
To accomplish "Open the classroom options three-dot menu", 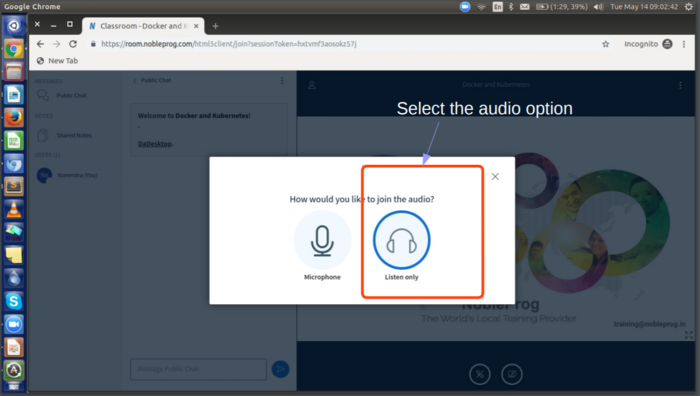I will point(680,85).
